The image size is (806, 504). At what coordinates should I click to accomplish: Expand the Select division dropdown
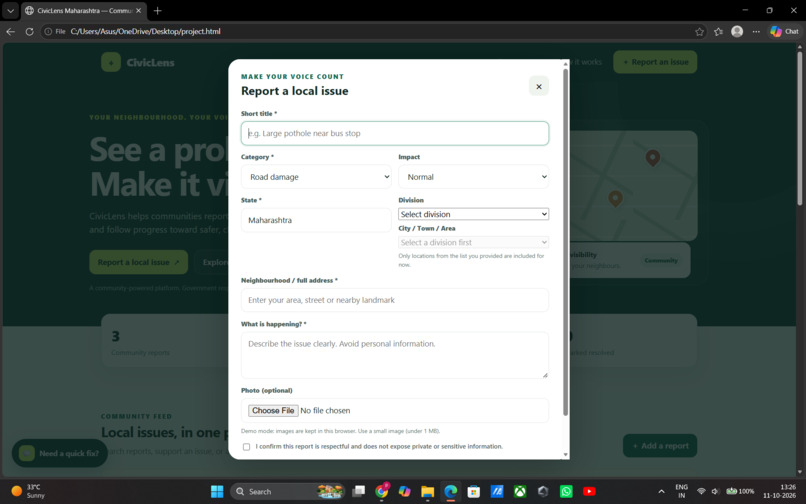click(x=473, y=214)
